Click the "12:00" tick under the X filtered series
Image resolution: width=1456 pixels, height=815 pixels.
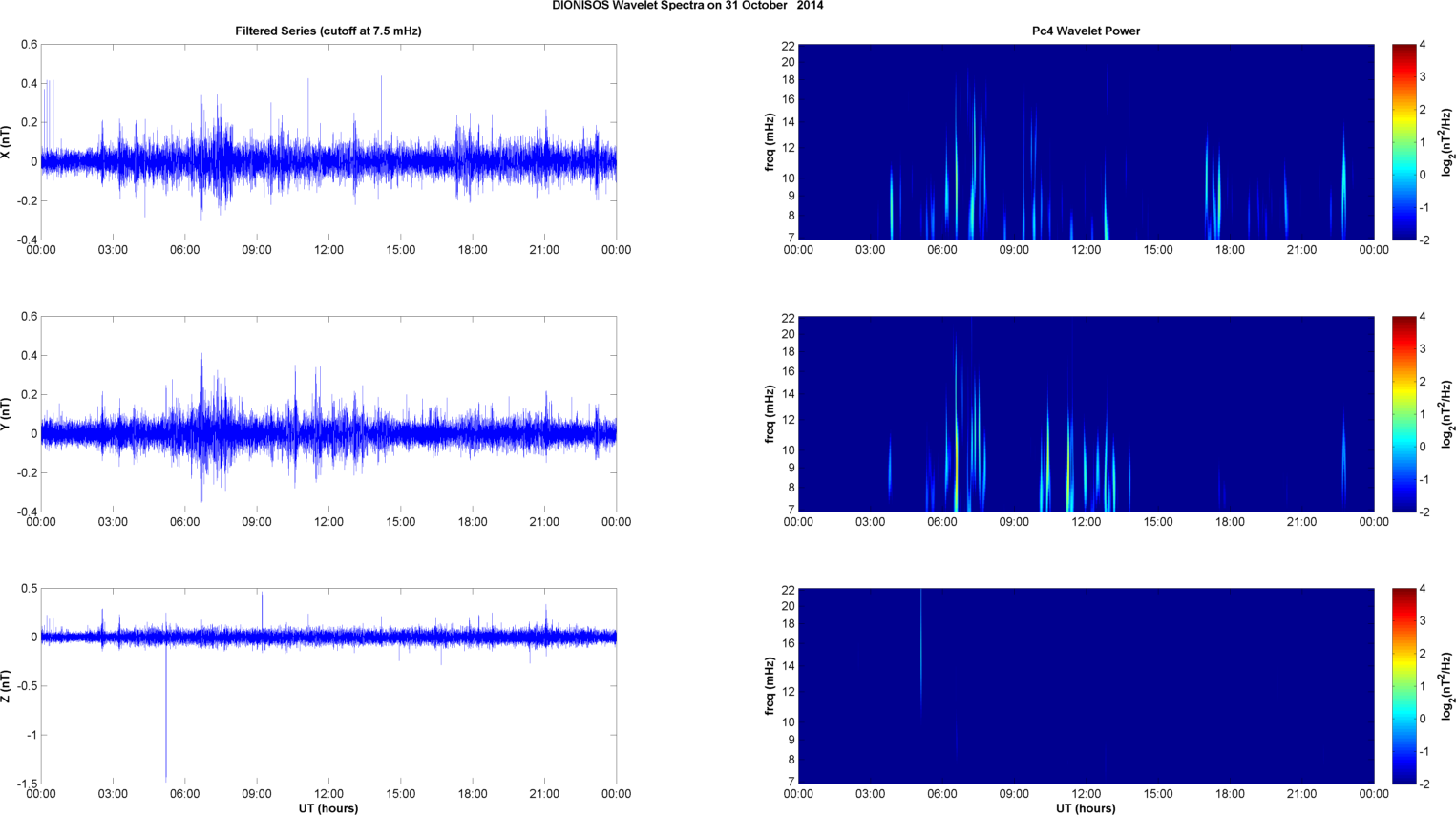328,250
